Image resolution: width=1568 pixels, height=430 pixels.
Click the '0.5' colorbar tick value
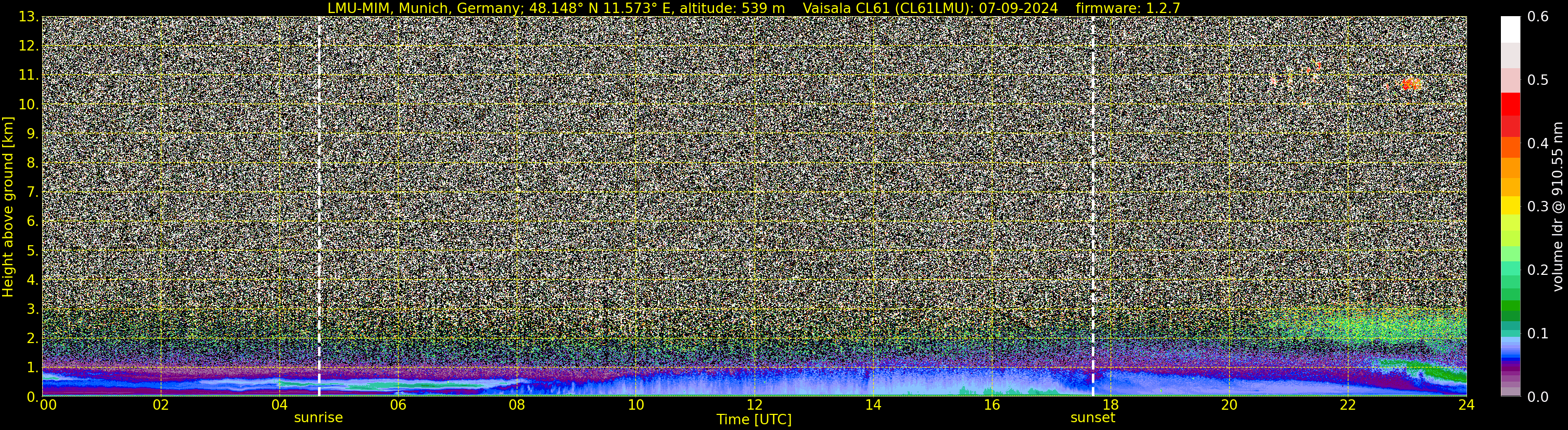pos(1538,80)
